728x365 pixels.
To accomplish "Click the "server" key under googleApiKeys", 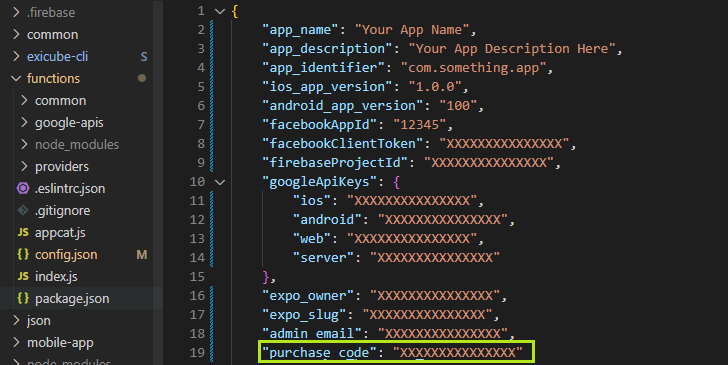I will [324, 258].
